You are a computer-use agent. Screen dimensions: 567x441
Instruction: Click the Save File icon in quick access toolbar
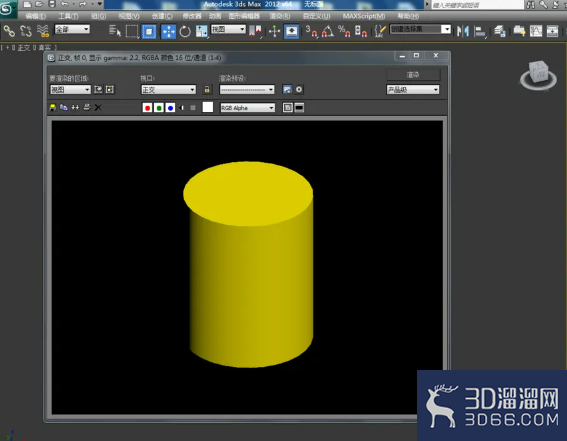coord(52,4)
